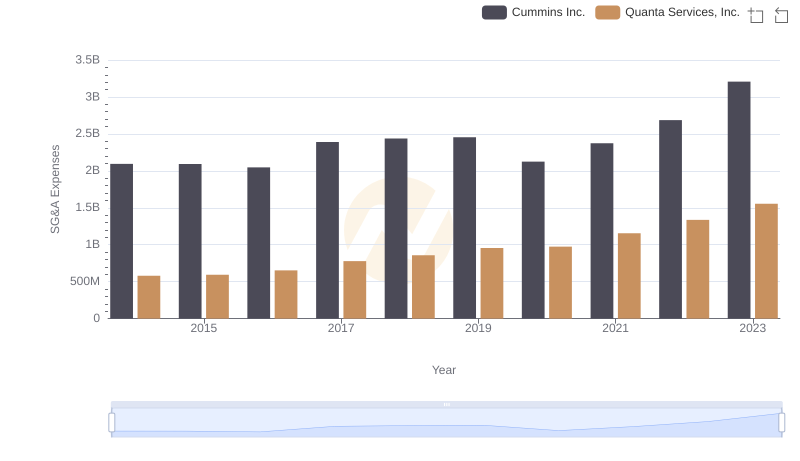Click the Cummins bar for 2021
Screen dimensions: 800x461
602,230
